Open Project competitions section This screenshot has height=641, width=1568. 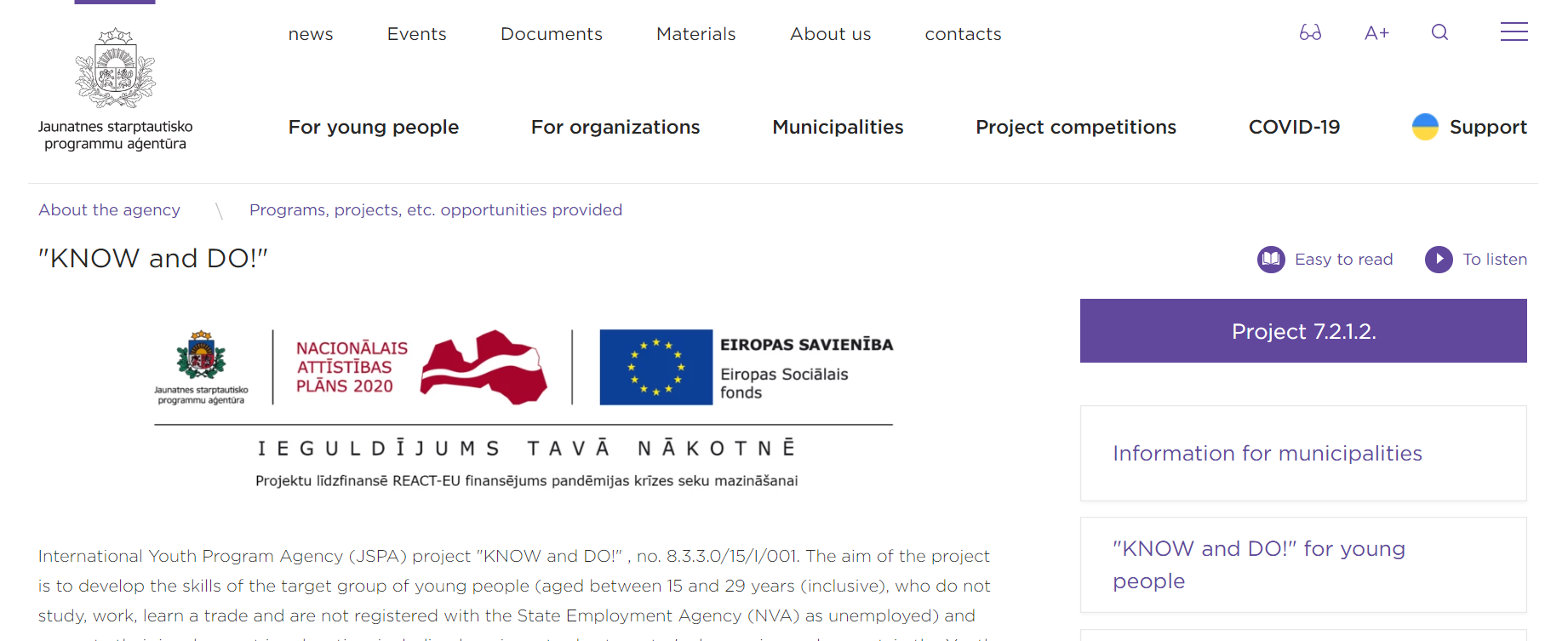coord(1076,127)
